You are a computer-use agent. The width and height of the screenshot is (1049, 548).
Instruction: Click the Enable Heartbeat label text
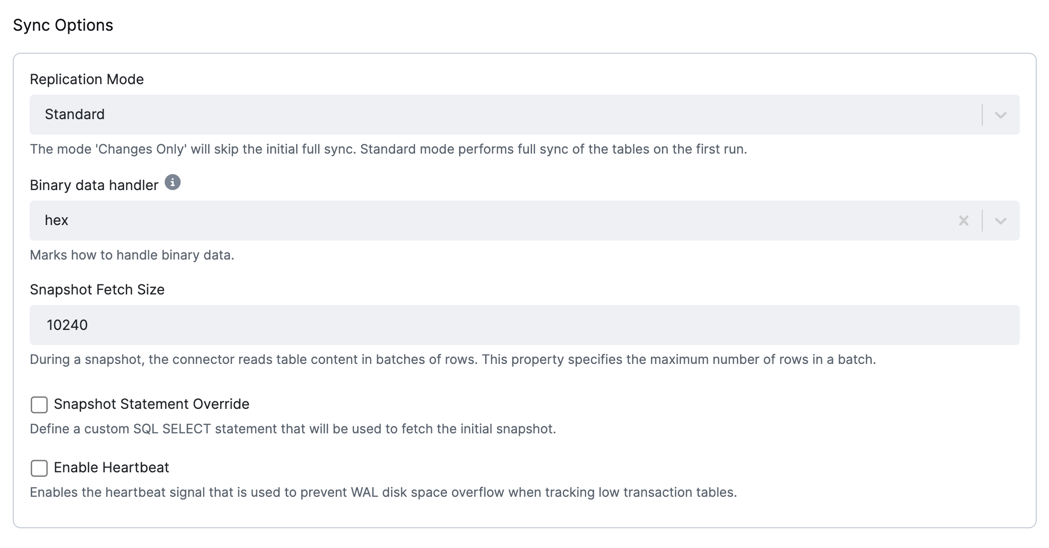tap(111, 468)
